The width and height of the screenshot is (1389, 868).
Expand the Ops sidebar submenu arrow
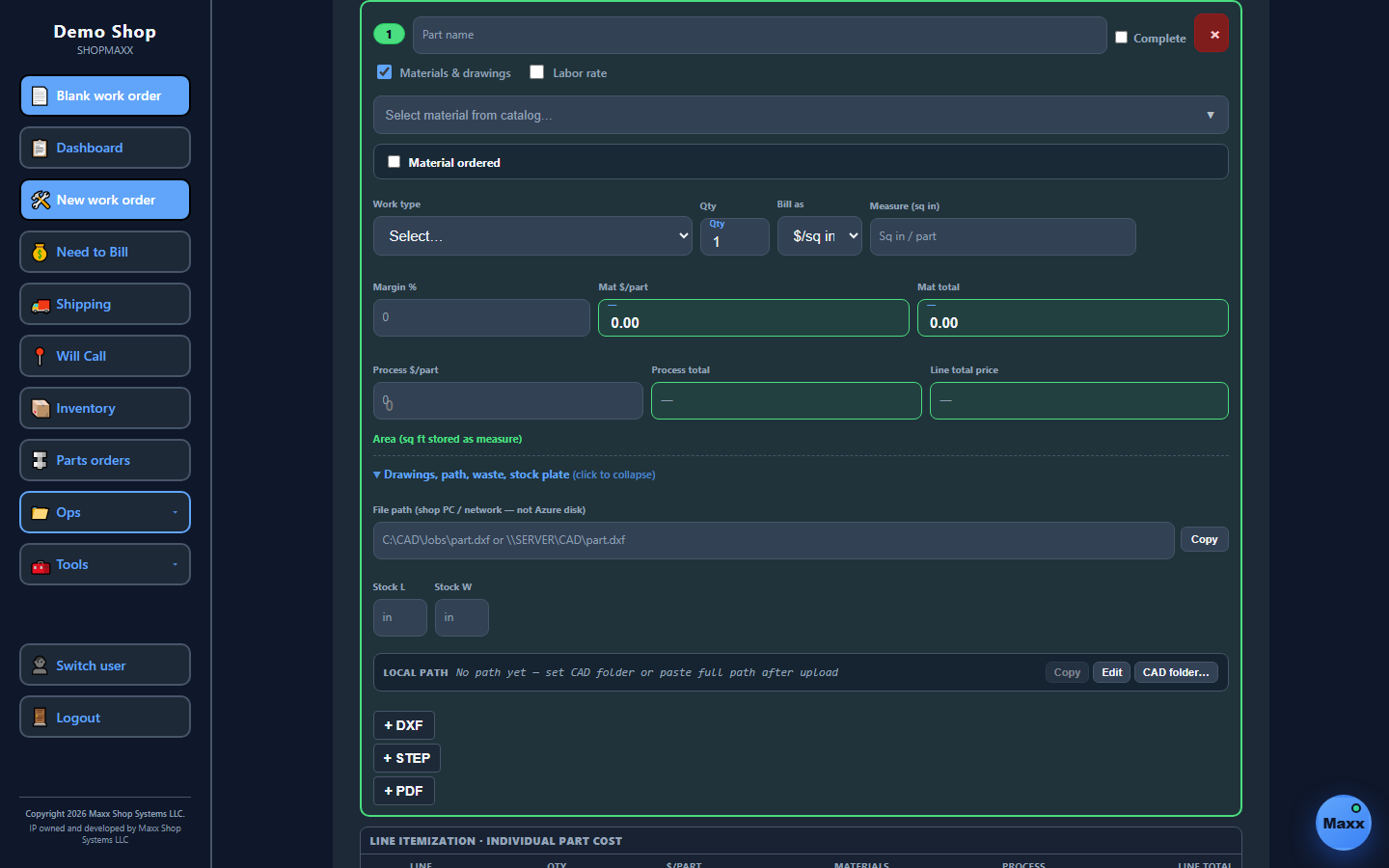pos(175,512)
